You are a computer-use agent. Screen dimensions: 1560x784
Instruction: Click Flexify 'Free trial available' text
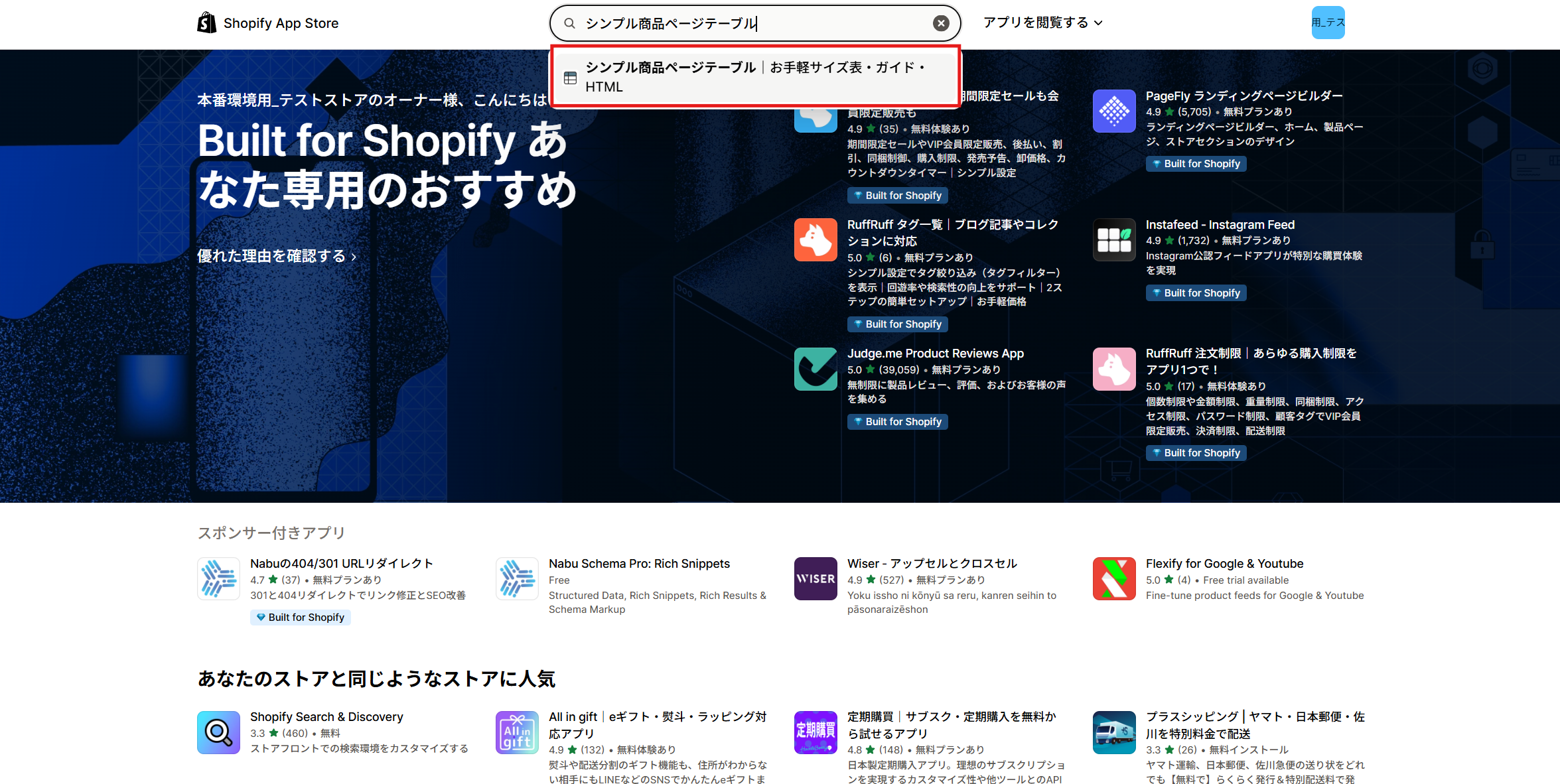pyautogui.click(x=1245, y=580)
